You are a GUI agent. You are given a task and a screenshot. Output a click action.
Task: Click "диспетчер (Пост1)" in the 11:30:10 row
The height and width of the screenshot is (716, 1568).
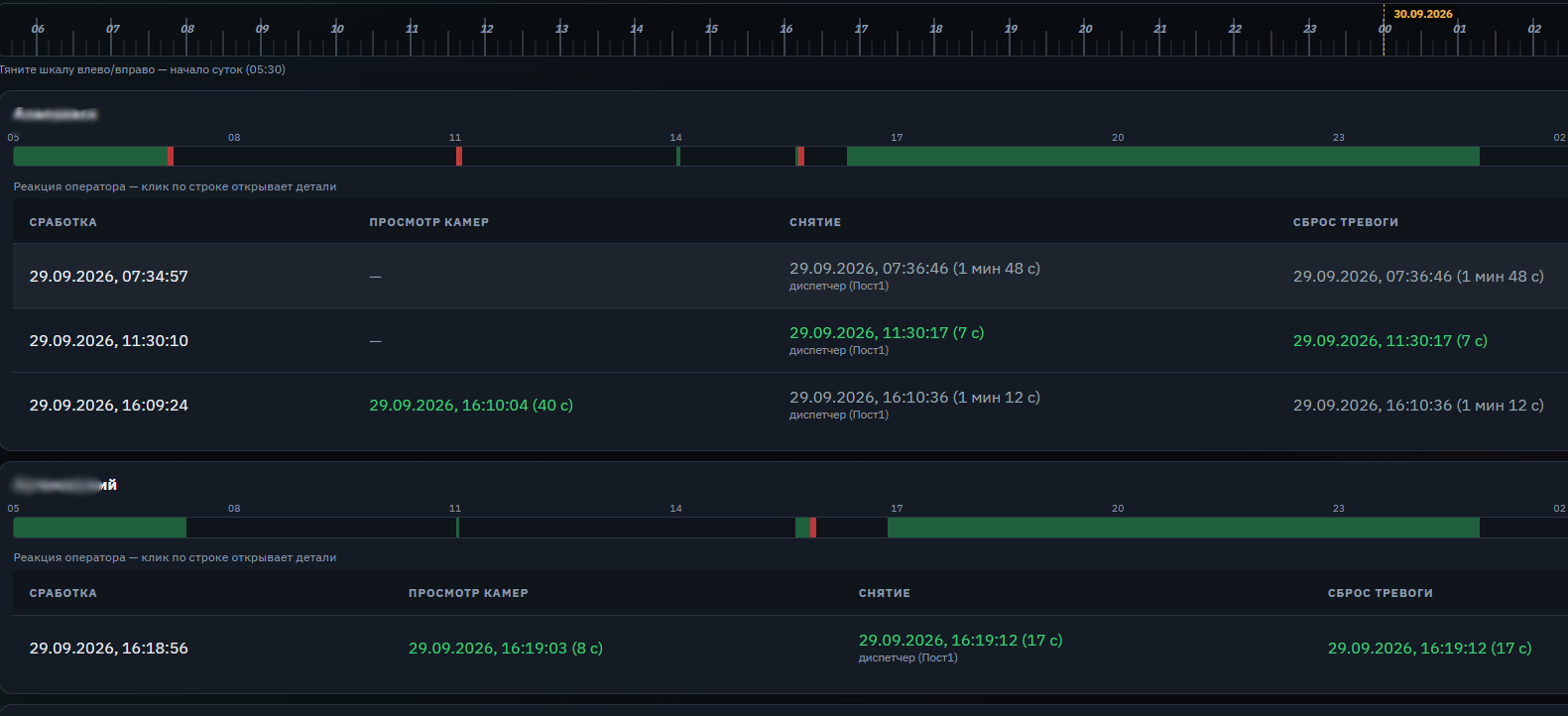tap(839, 350)
